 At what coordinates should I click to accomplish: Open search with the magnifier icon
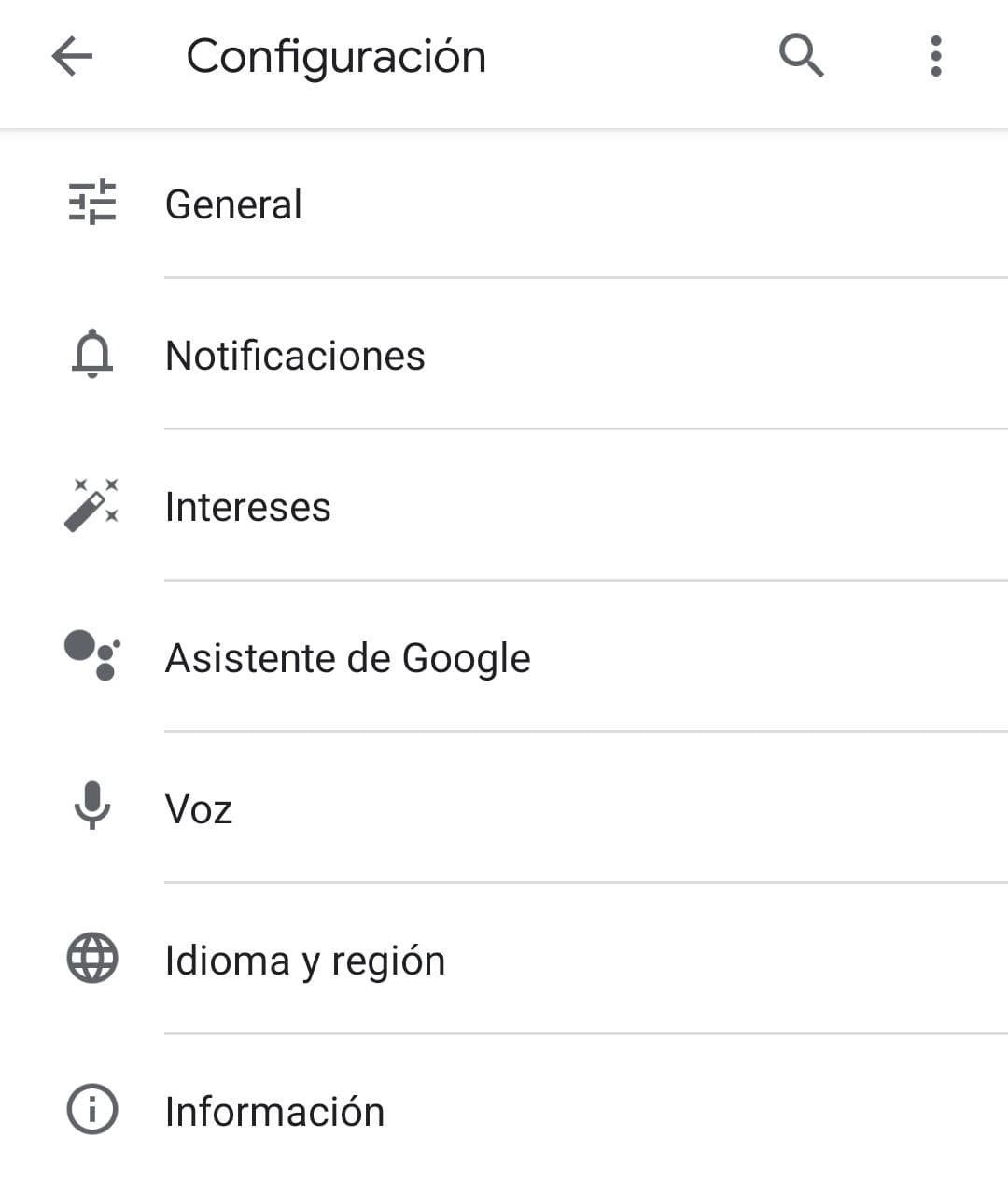point(801,56)
